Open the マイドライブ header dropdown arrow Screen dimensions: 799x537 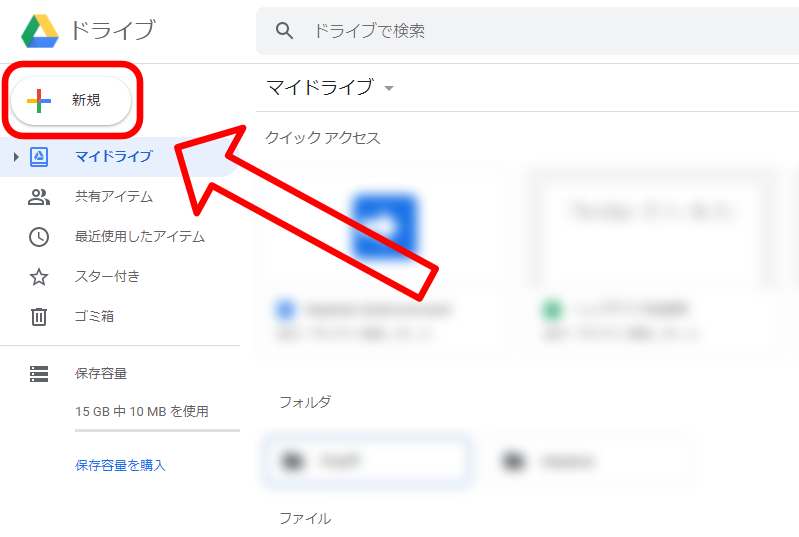click(389, 88)
